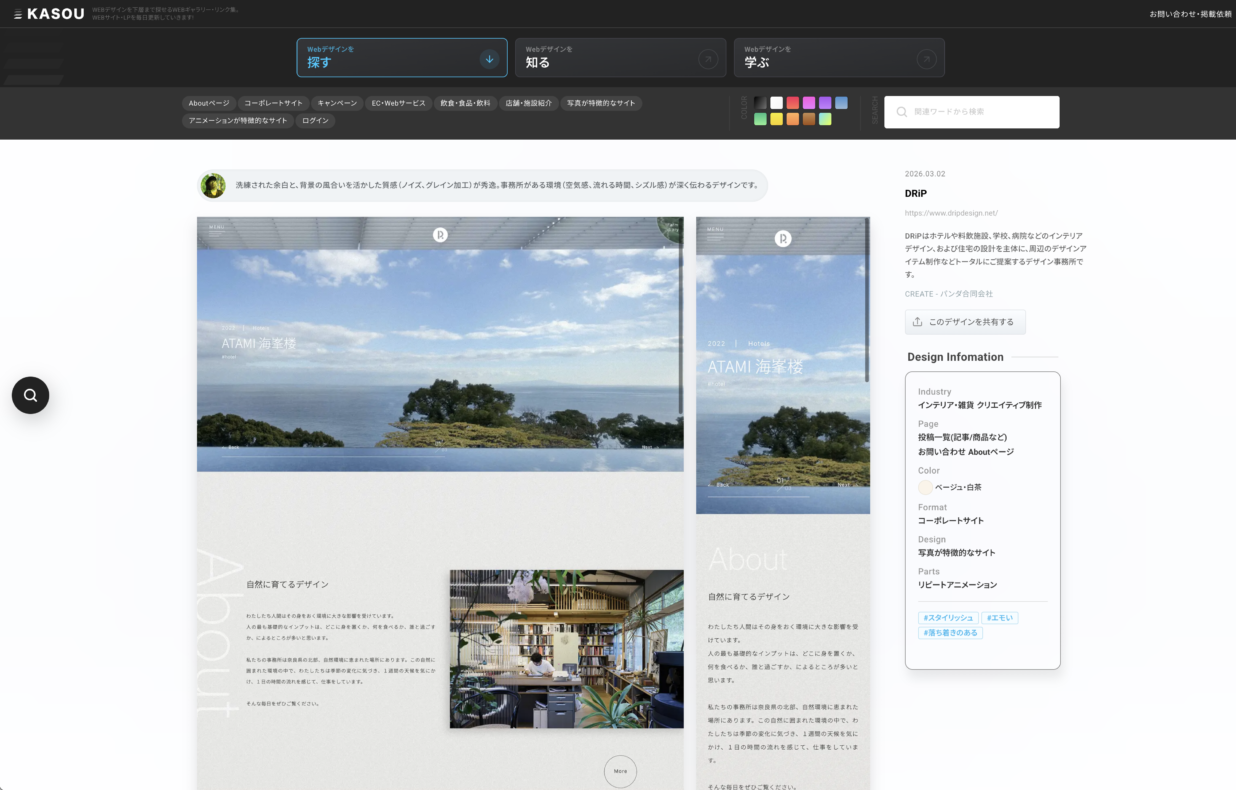
Task: Click お問い合わせ・掲載依頼 link in header
Action: [x=1190, y=14]
